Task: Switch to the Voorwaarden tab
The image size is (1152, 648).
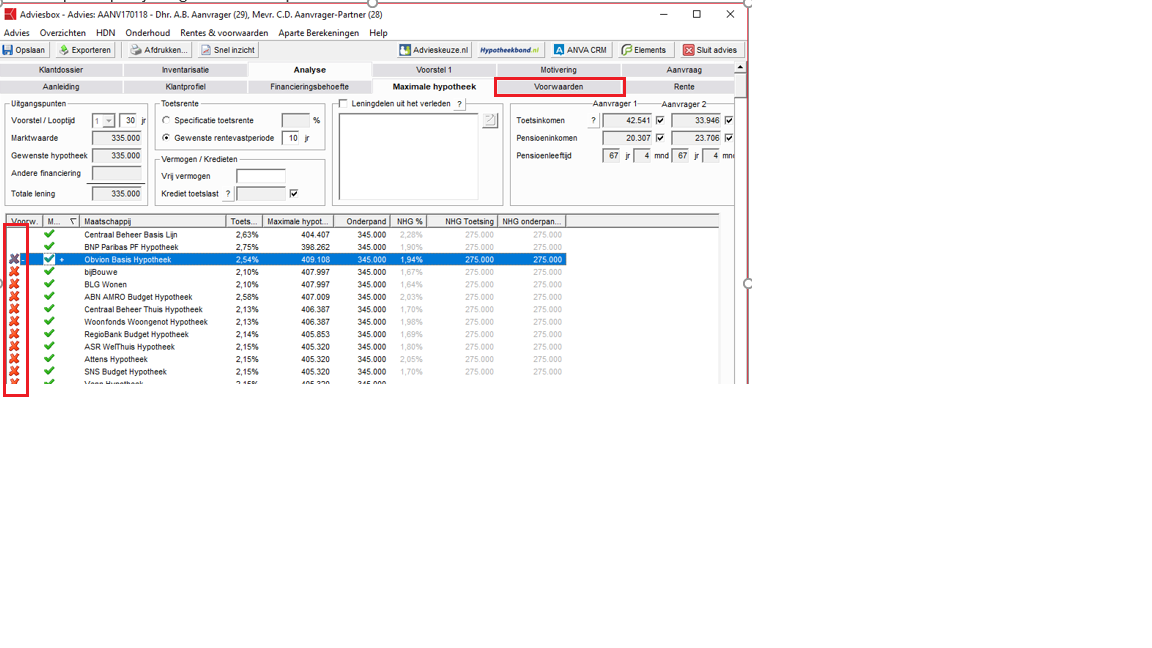Action: pos(558,87)
